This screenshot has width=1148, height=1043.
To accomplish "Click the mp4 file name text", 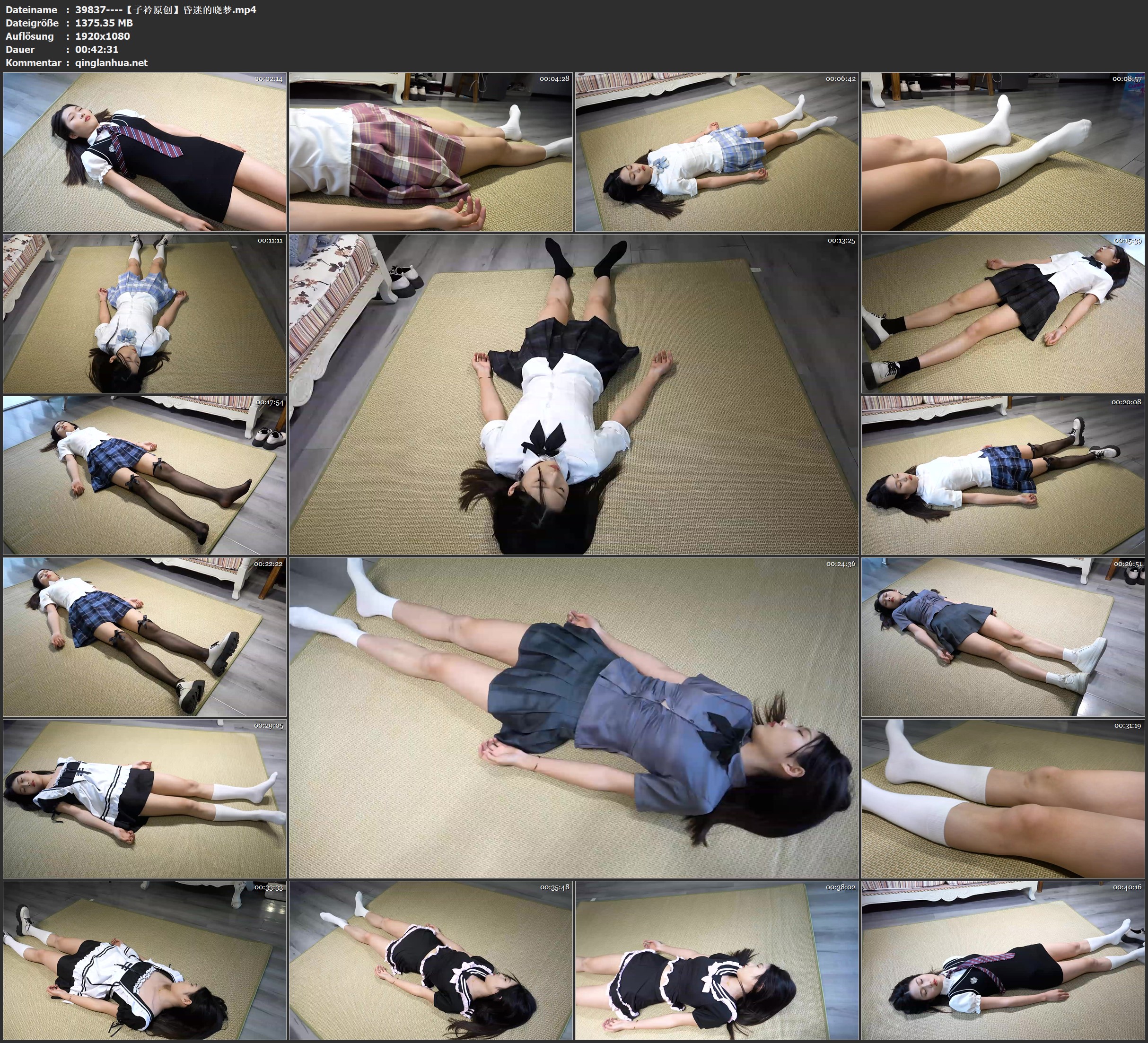I will coord(165,9).
